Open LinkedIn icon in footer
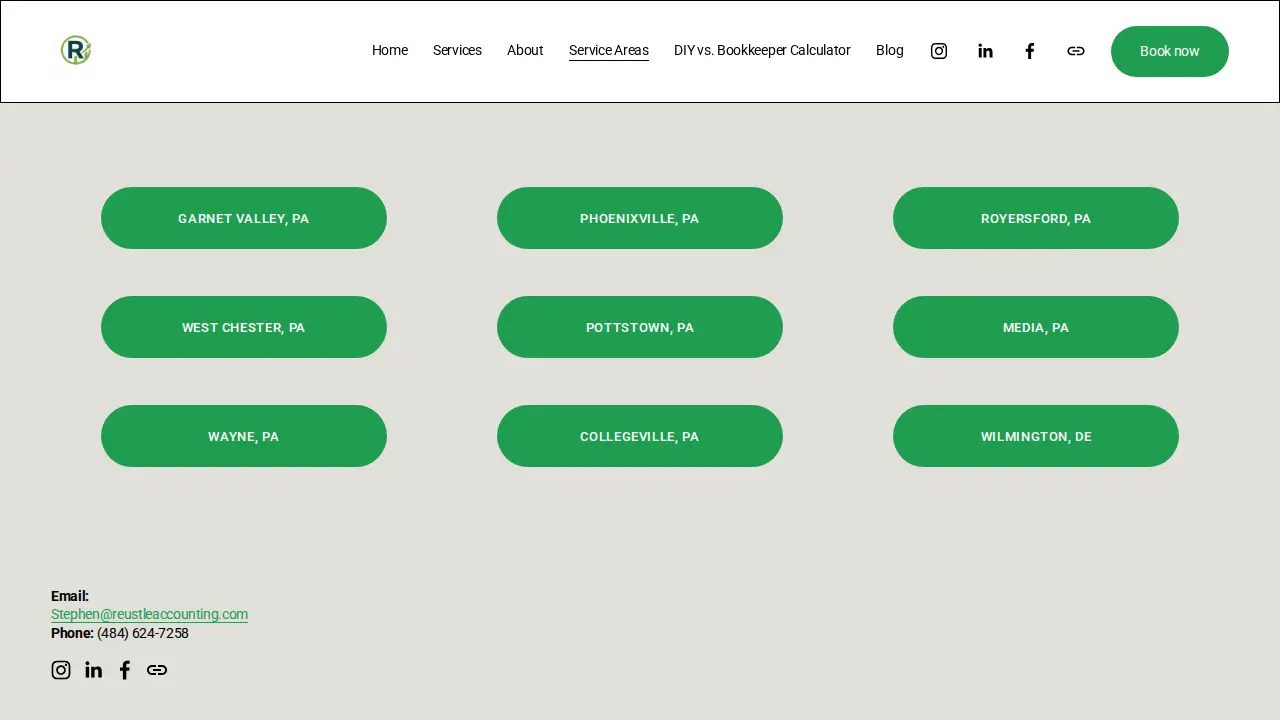The height and width of the screenshot is (720, 1280). pyautogui.click(x=93, y=670)
